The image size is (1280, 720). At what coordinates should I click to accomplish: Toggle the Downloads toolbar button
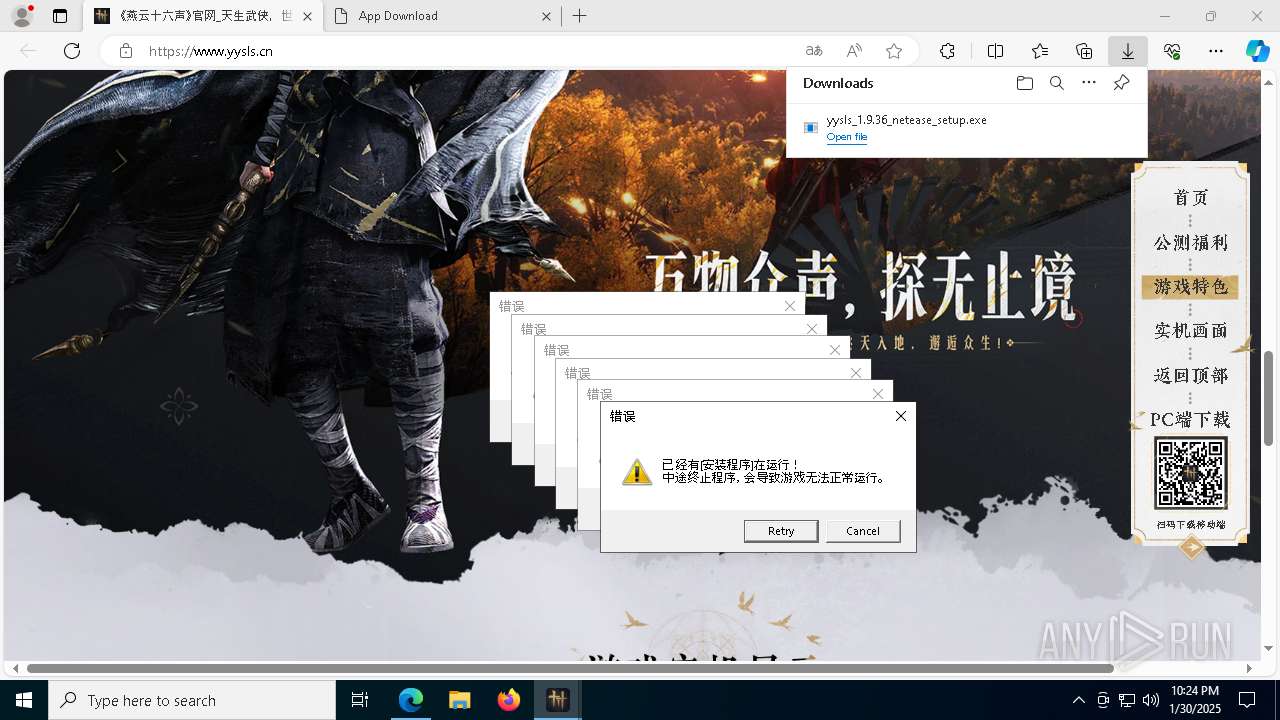[x=1128, y=51]
